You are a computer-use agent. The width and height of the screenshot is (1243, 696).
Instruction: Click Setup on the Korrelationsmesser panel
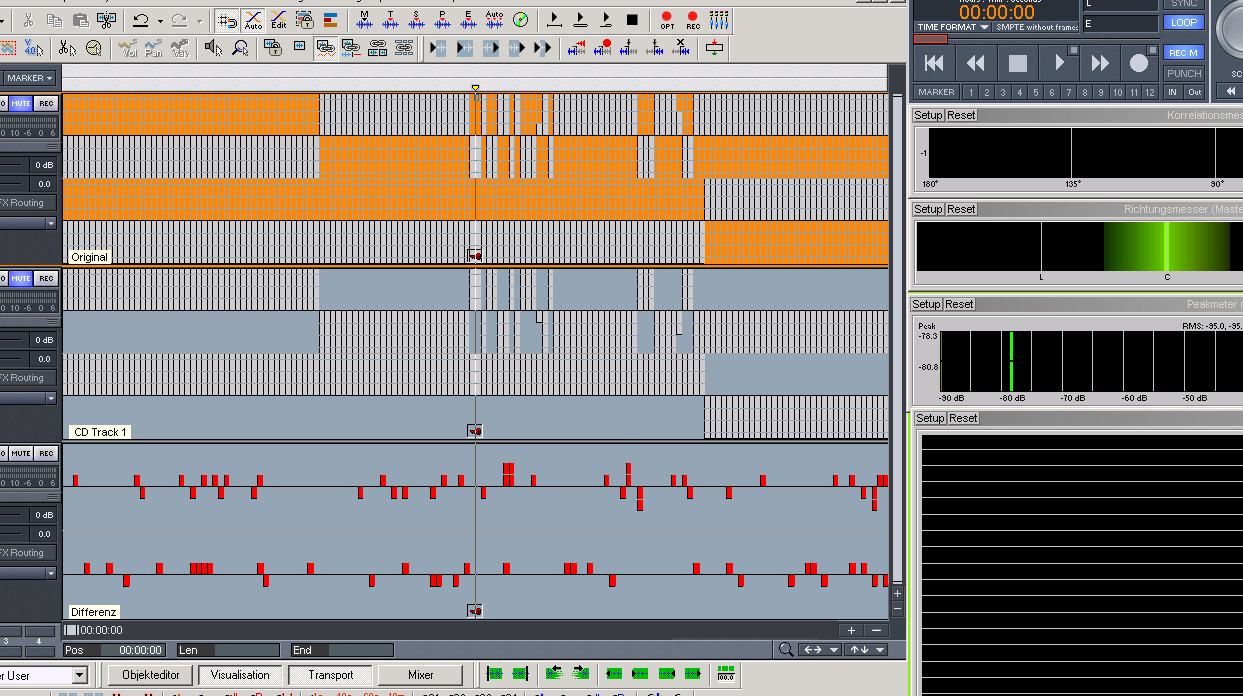tap(928, 115)
